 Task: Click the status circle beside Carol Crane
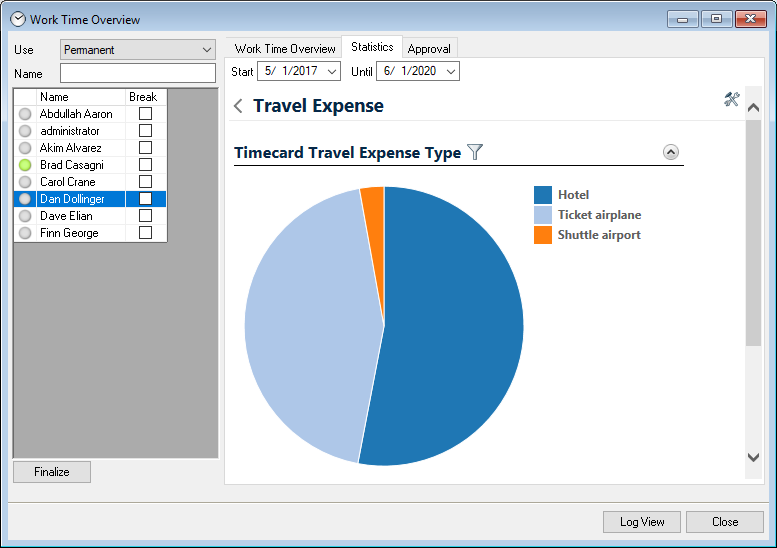25,182
